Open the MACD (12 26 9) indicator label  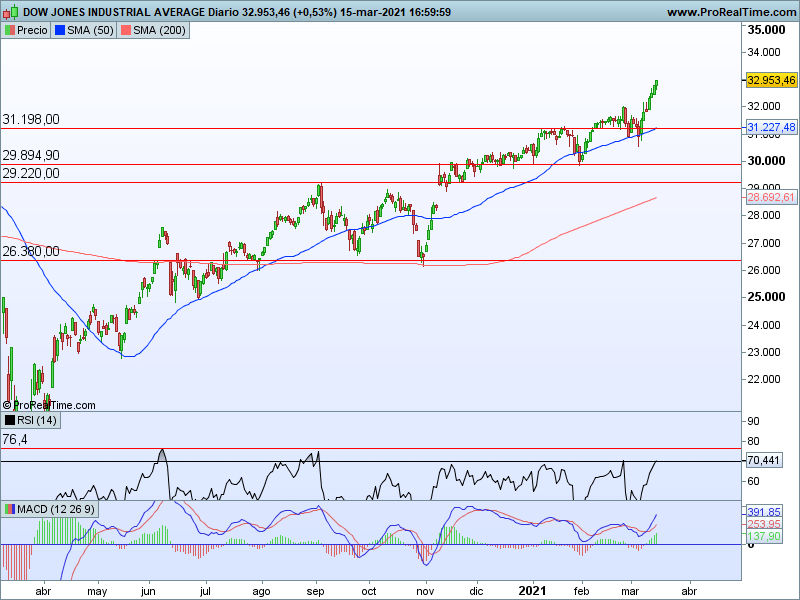49,509
